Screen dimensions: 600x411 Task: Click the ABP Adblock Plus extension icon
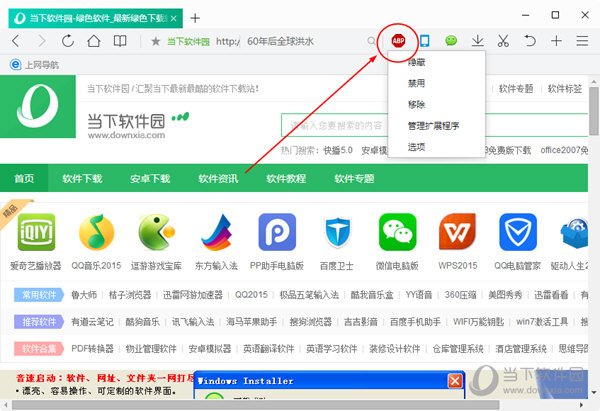point(398,41)
